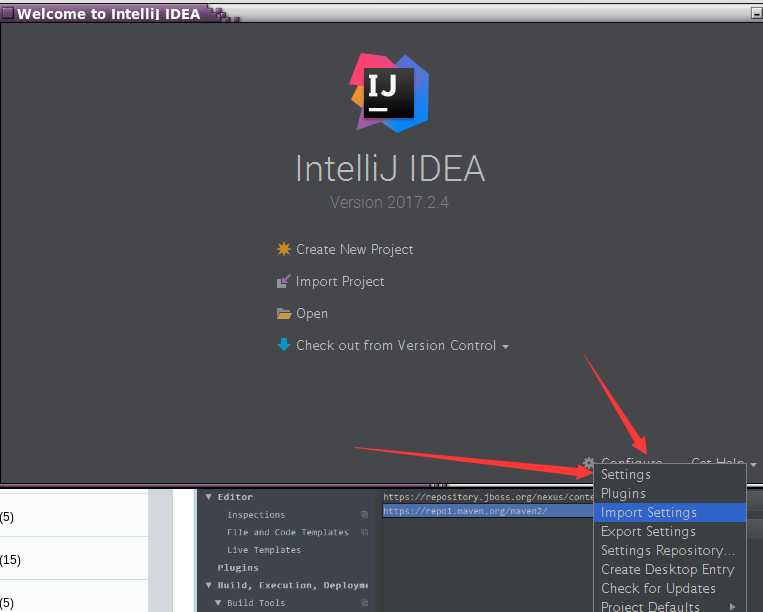Screen dimensions: 763x612
Task: Select Live Templates in settings tree
Action: pyautogui.click(x=264, y=550)
